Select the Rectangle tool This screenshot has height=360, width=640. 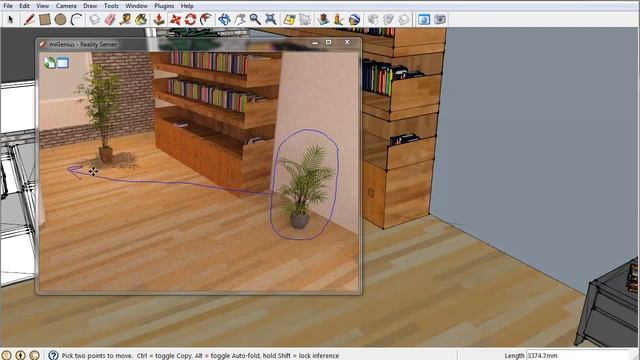tap(45, 19)
